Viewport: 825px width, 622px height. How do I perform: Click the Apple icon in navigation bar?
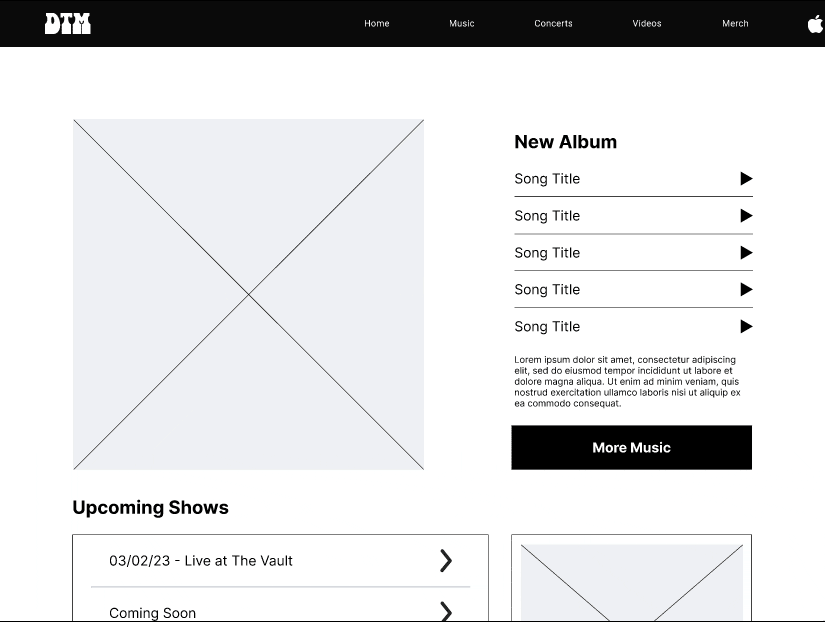815,24
